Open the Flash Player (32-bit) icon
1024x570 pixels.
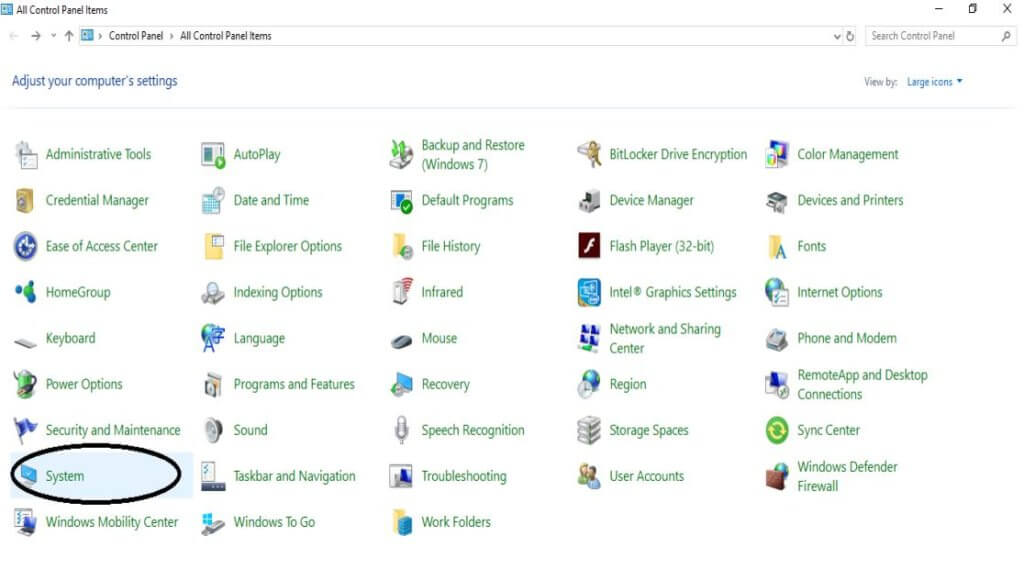pos(589,246)
